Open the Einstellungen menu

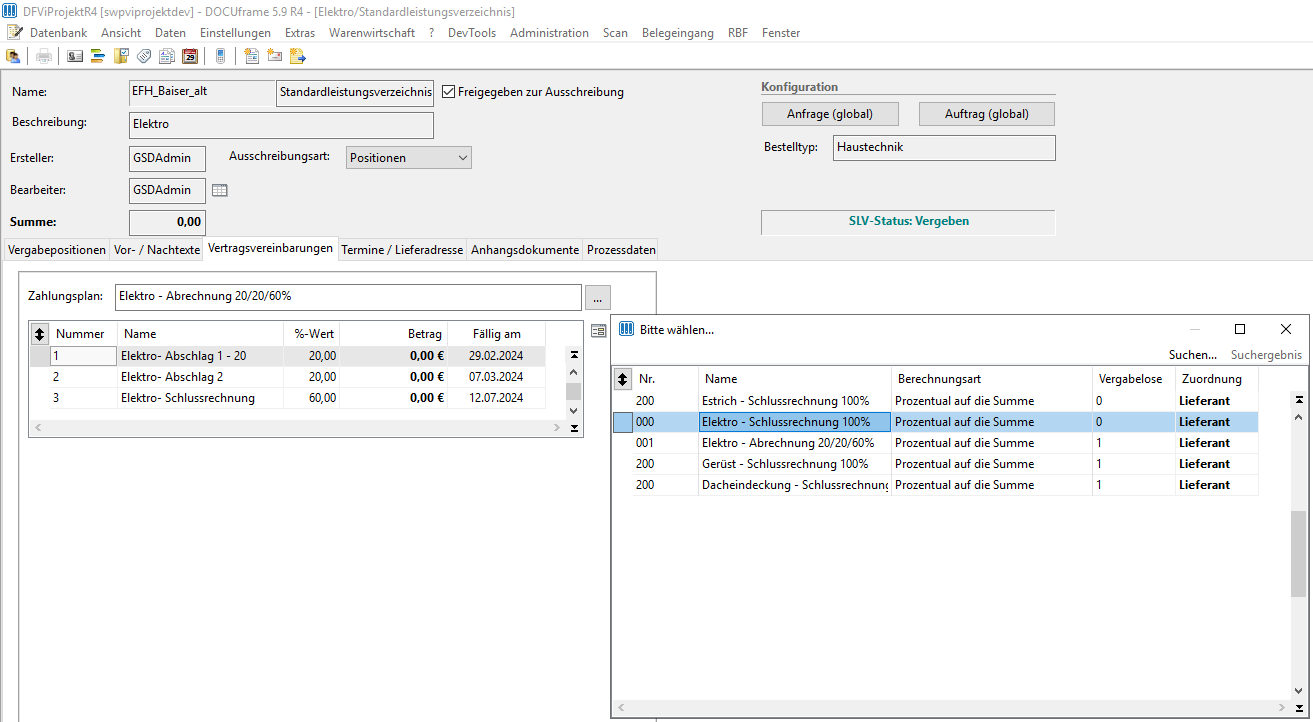pyautogui.click(x=235, y=33)
